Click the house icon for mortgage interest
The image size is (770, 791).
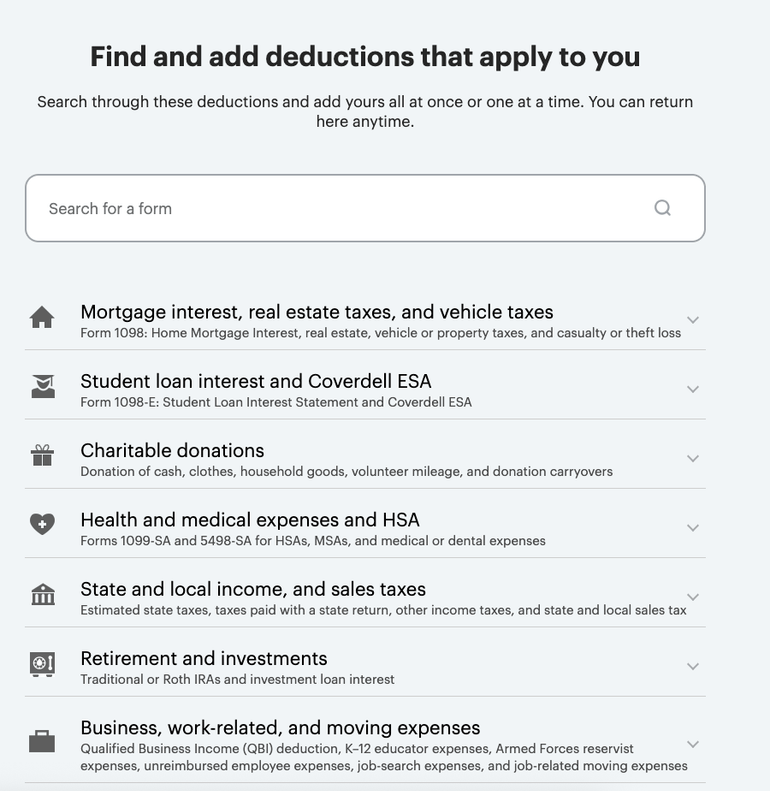pyautogui.click(x=42, y=318)
